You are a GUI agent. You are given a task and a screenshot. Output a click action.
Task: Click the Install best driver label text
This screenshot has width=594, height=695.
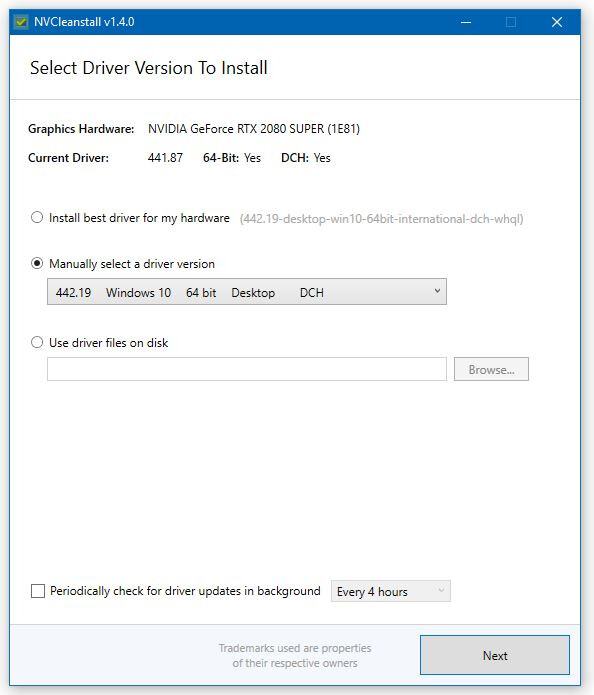pyautogui.click(x=139, y=218)
